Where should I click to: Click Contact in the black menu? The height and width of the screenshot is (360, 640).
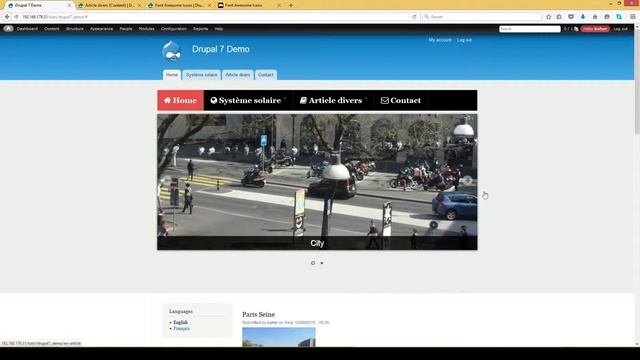tap(401, 100)
